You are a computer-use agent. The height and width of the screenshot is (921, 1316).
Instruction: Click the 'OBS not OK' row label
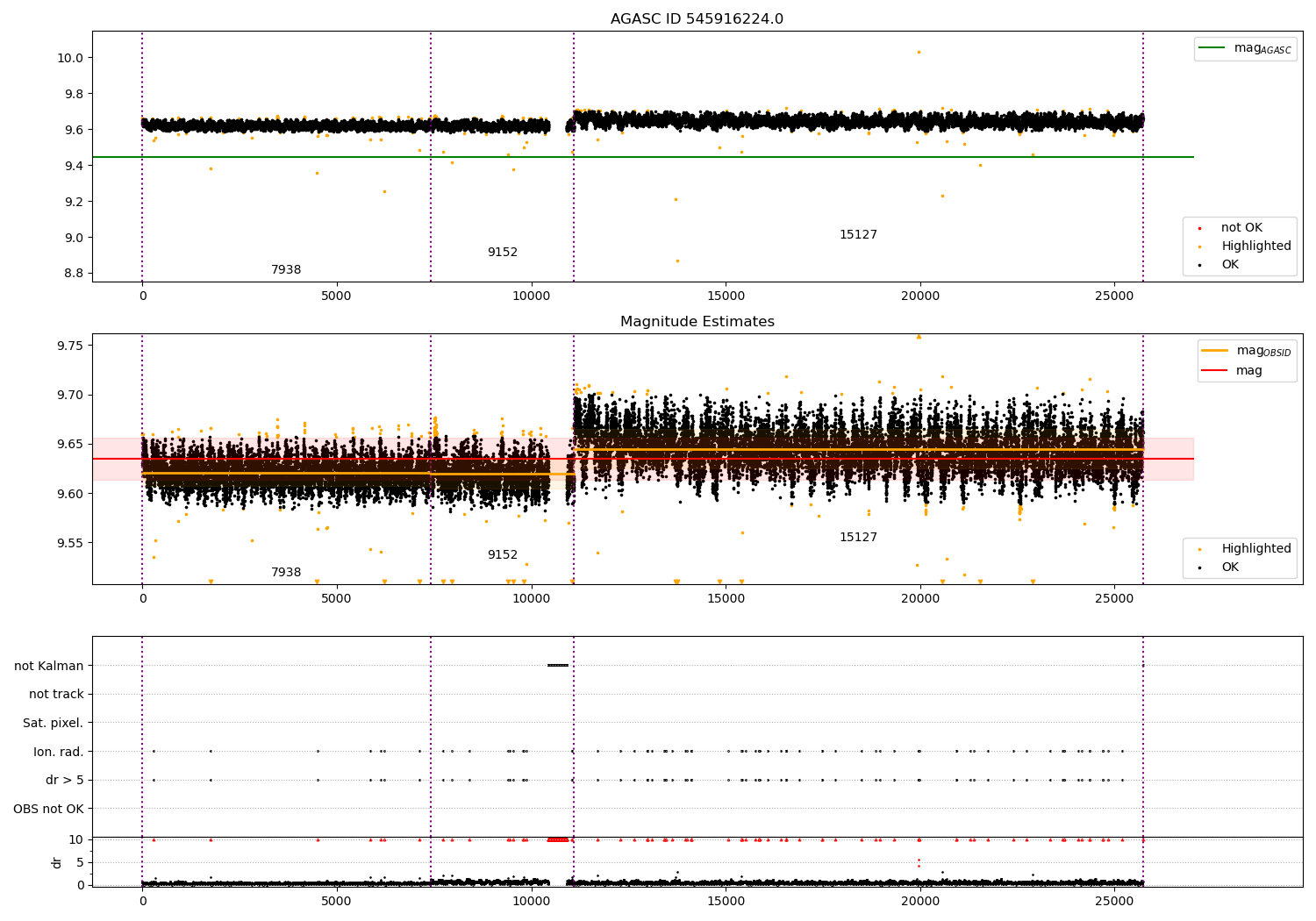49,809
